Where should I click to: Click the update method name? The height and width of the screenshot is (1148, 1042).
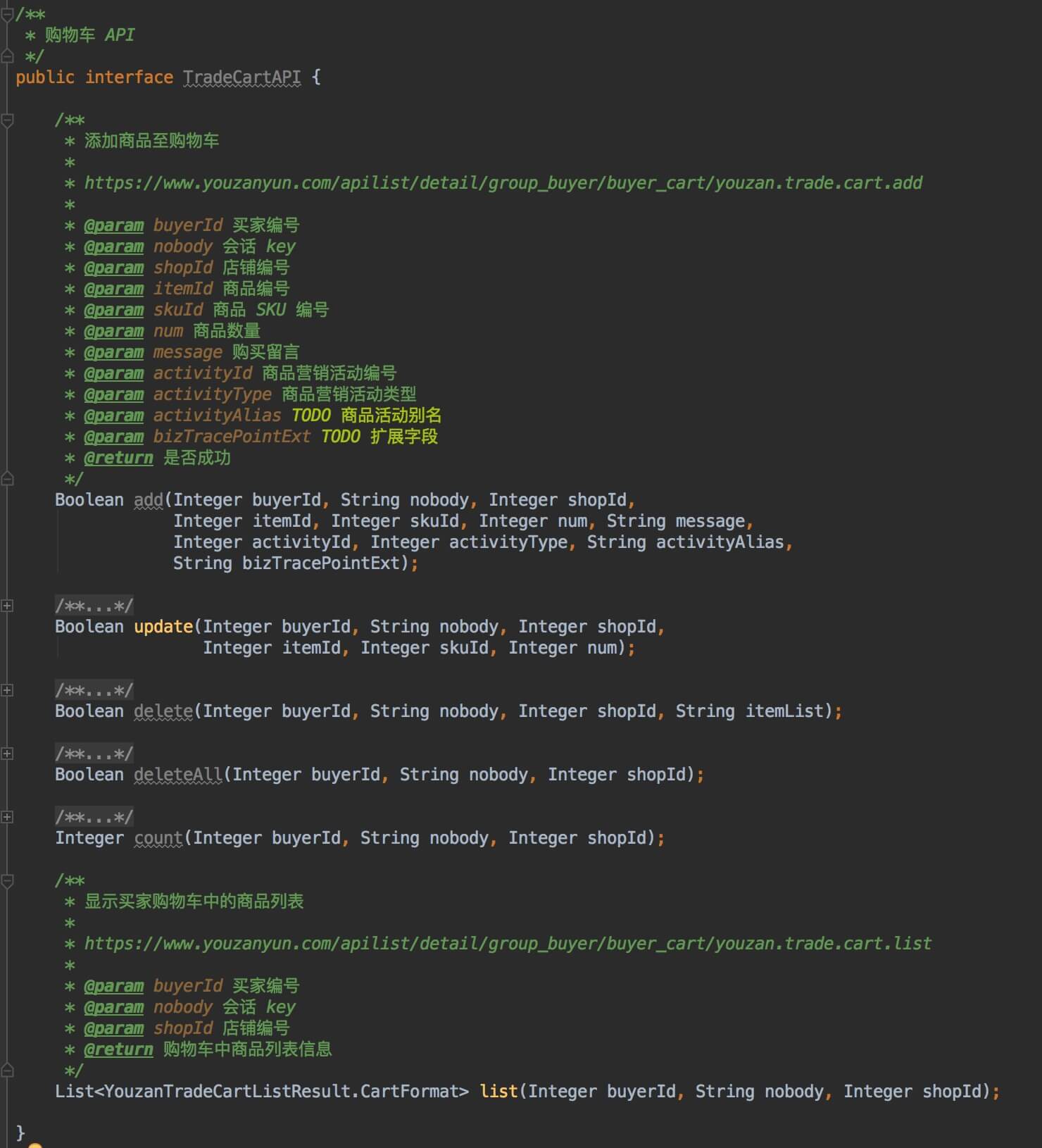pos(163,627)
